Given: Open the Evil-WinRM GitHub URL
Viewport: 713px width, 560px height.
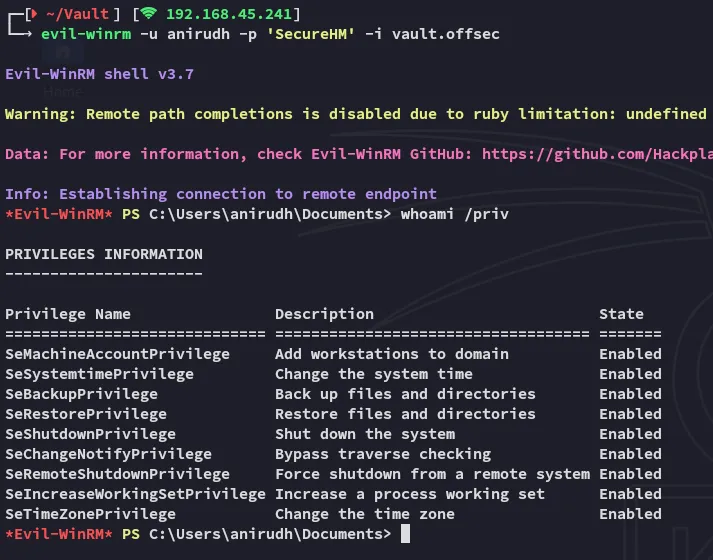Looking at the screenshot, I should coord(597,154).
